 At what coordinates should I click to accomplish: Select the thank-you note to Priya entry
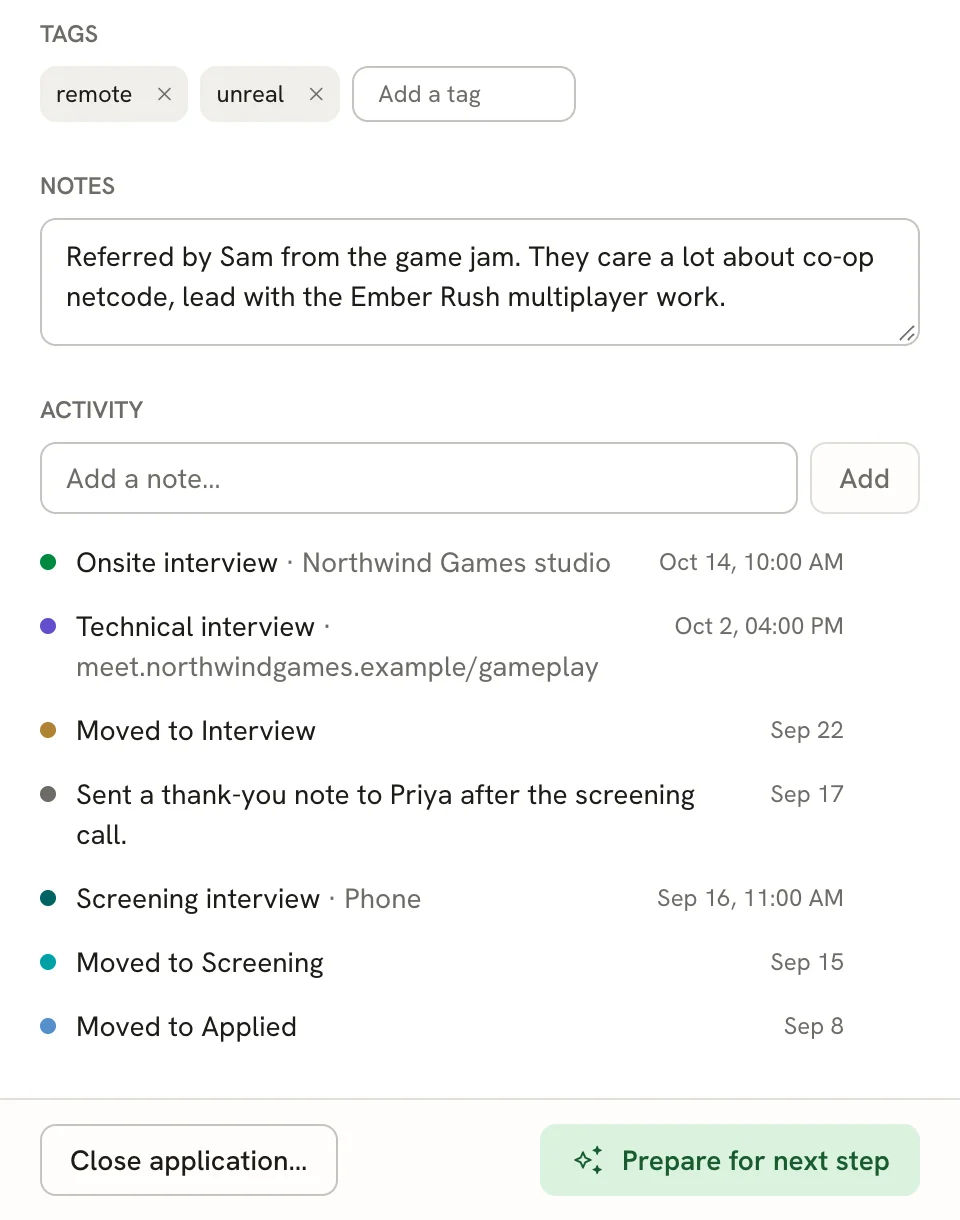point(442,815)
